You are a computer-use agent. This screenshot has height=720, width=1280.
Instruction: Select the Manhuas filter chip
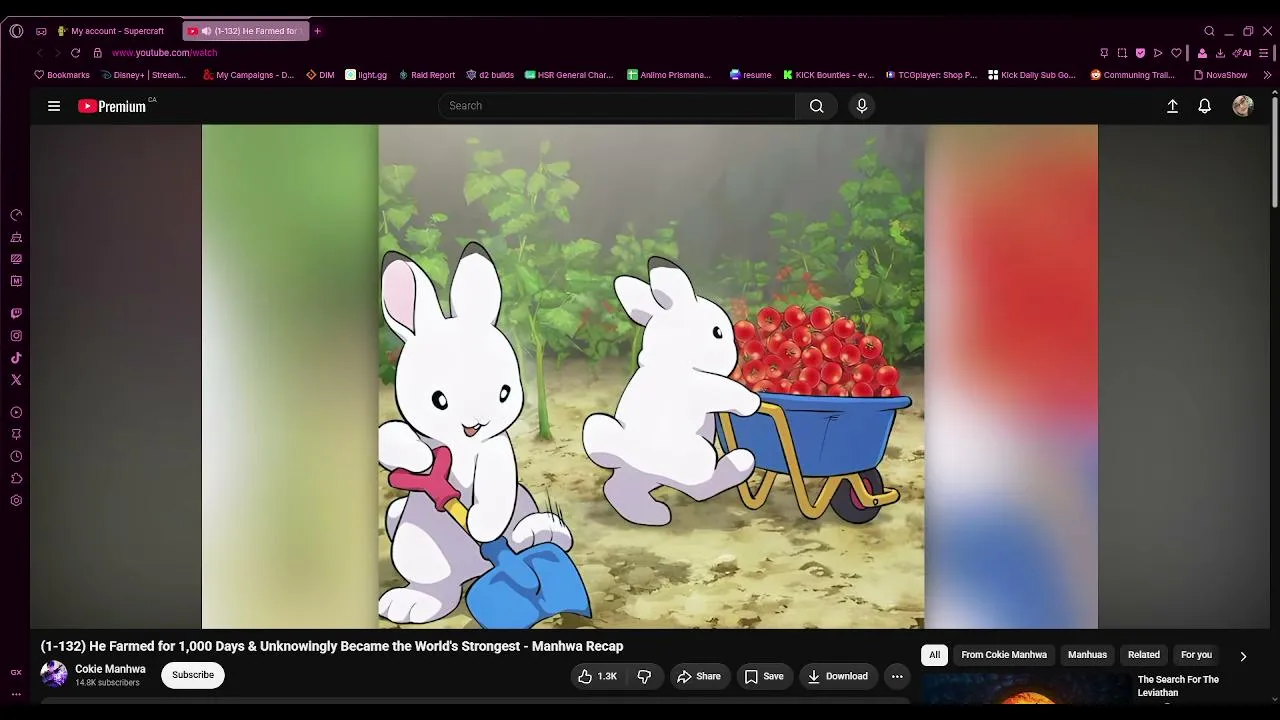(1087, 655)
